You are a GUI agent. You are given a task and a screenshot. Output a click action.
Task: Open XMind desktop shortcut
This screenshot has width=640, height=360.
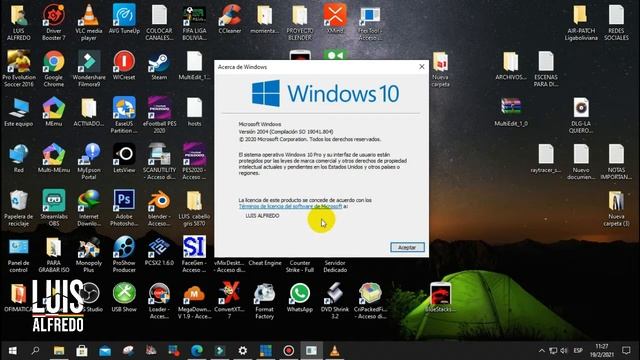pyautogui.click(x=335, y=20)
